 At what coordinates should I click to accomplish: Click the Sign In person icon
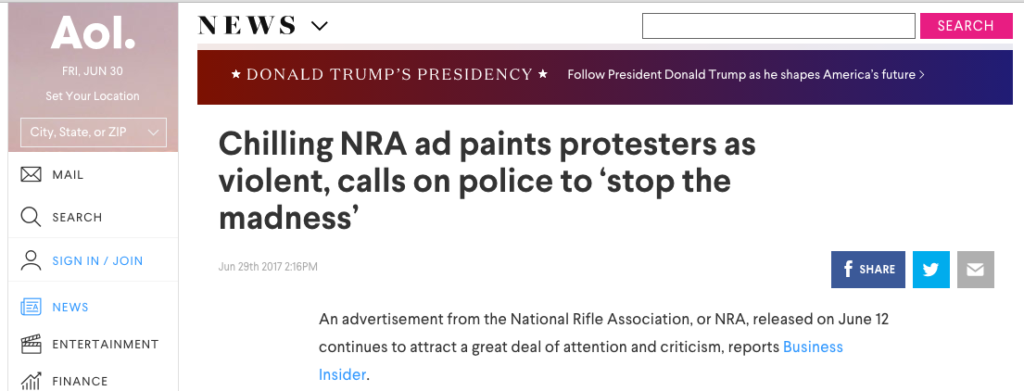tap(31, 260)
